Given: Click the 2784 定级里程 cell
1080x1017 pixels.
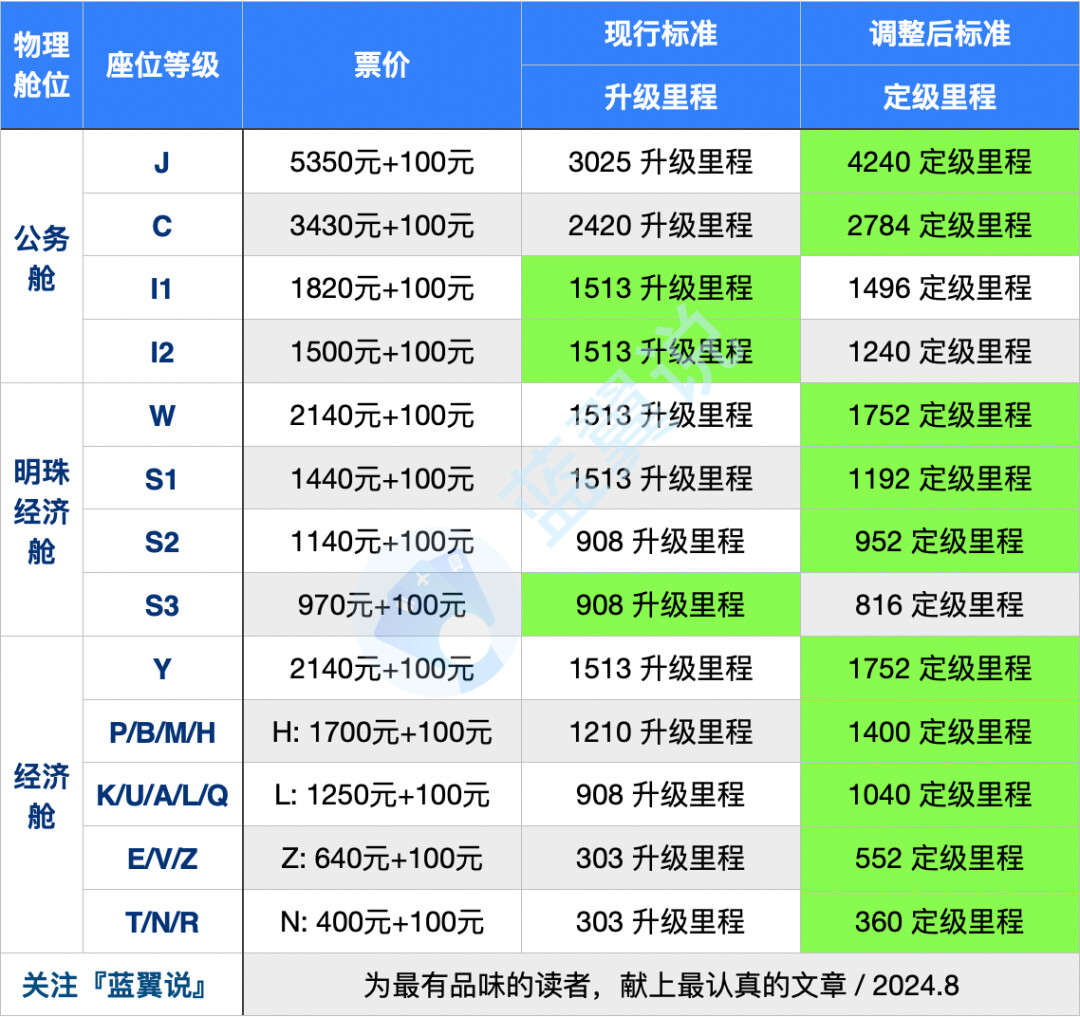Looking at the screenshot, I should tap(939, 225).
